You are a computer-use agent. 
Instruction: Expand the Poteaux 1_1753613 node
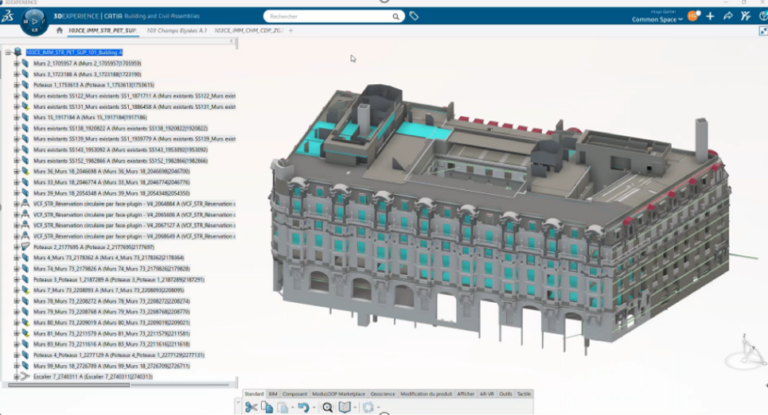[17, 85]
